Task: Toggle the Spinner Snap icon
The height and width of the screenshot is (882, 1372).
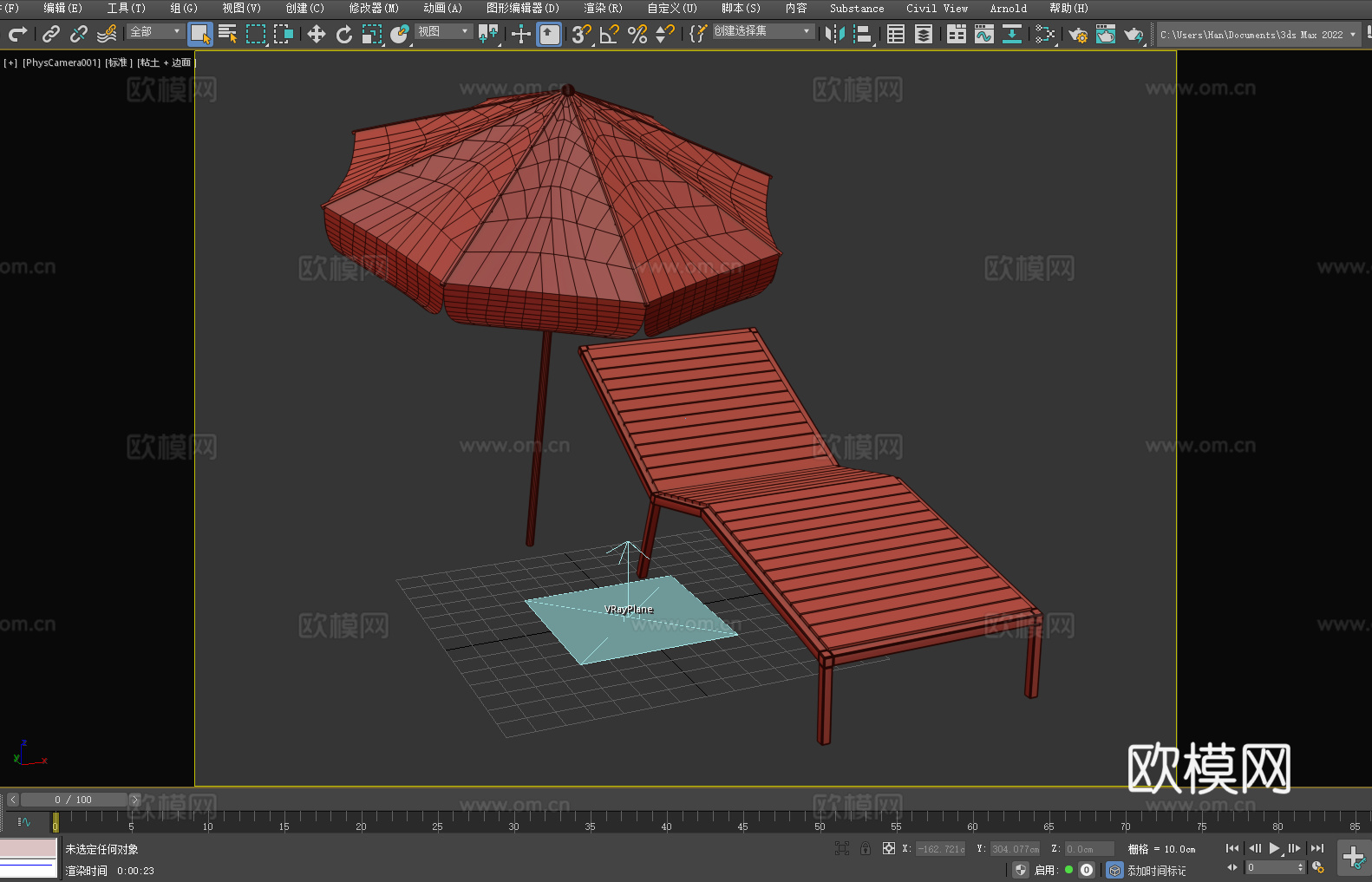Action: point(665,34)
